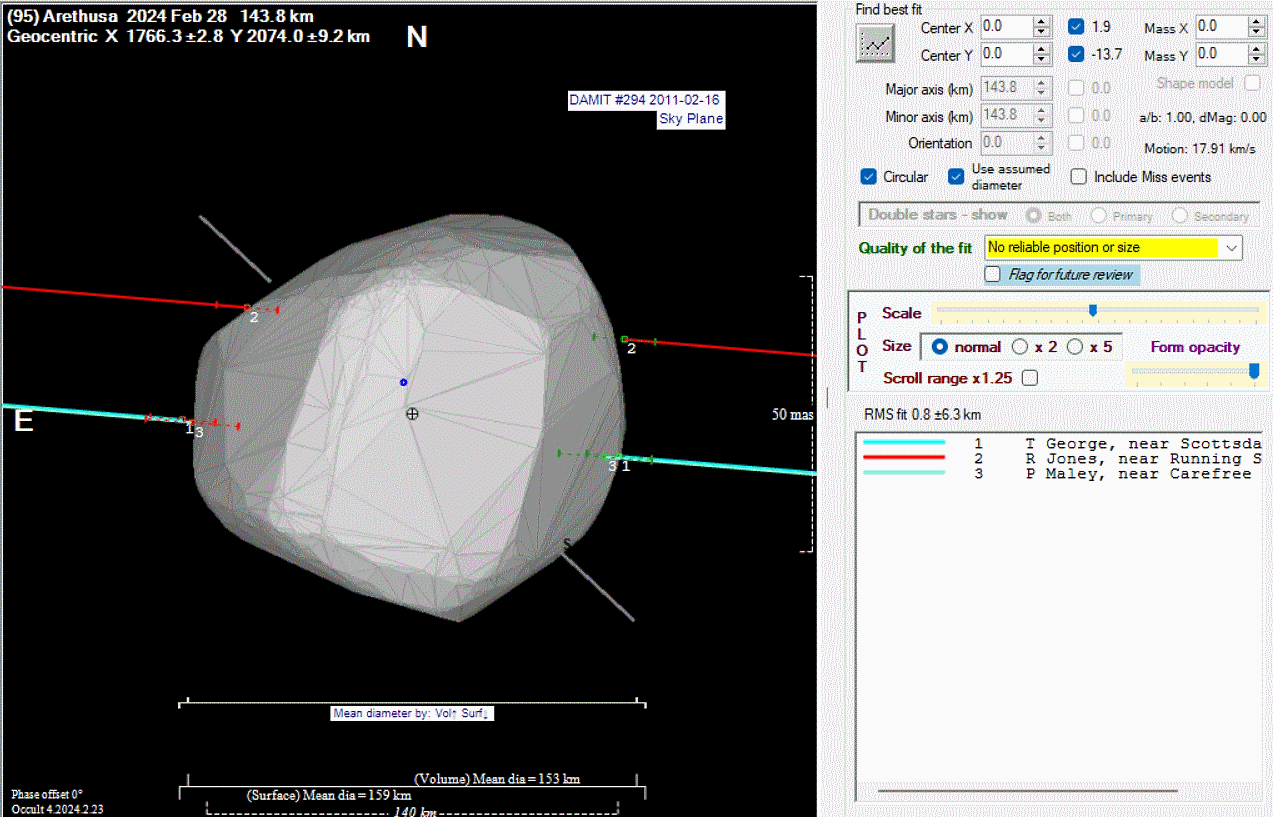Image resolution: width=1273 pixels, height=817 pixels.
Task: Select plot size x 2
Action: [1020, 347]
